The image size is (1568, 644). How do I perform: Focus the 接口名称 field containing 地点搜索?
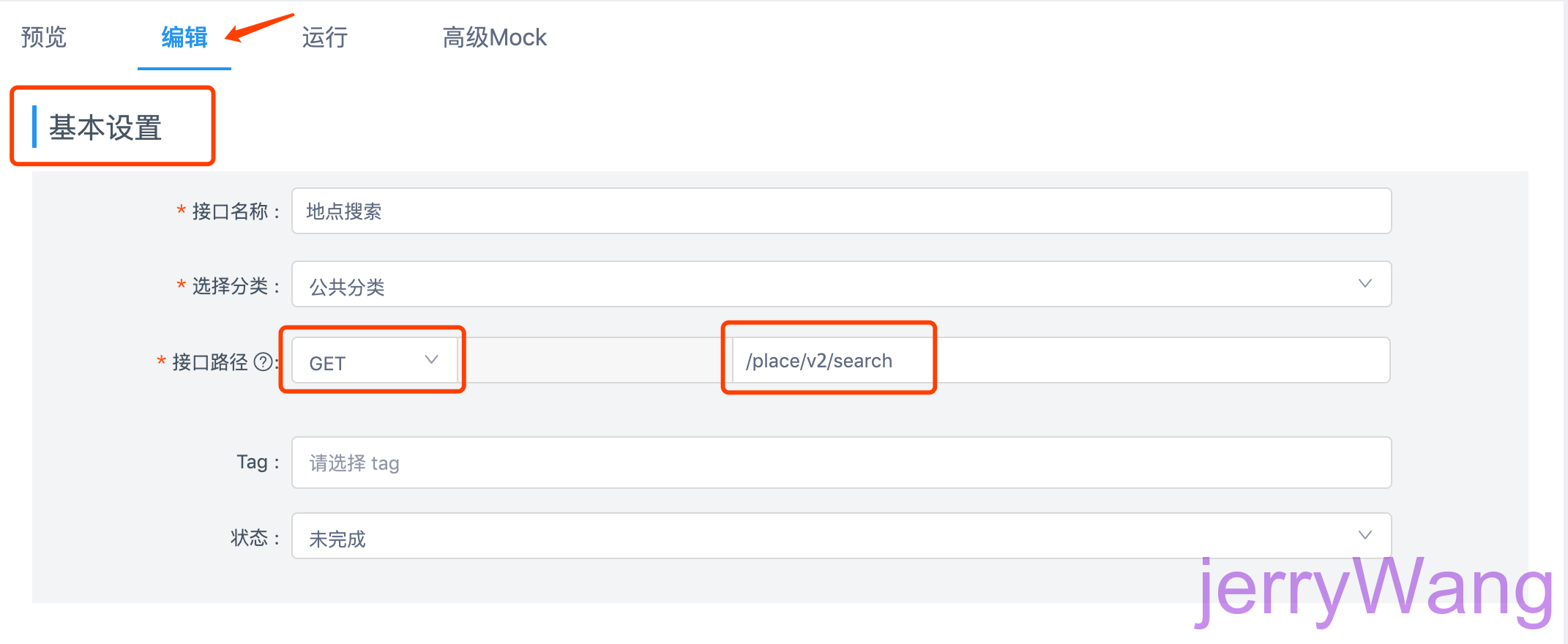pyautogui.click(x=840, y=211)
